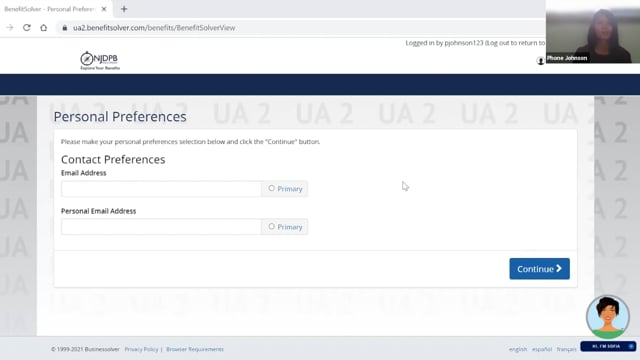The height and width of the screenshot is (360, 640).
Task: Select the BenefitSolver Personal Preferences tab
Action: point(50,9)
